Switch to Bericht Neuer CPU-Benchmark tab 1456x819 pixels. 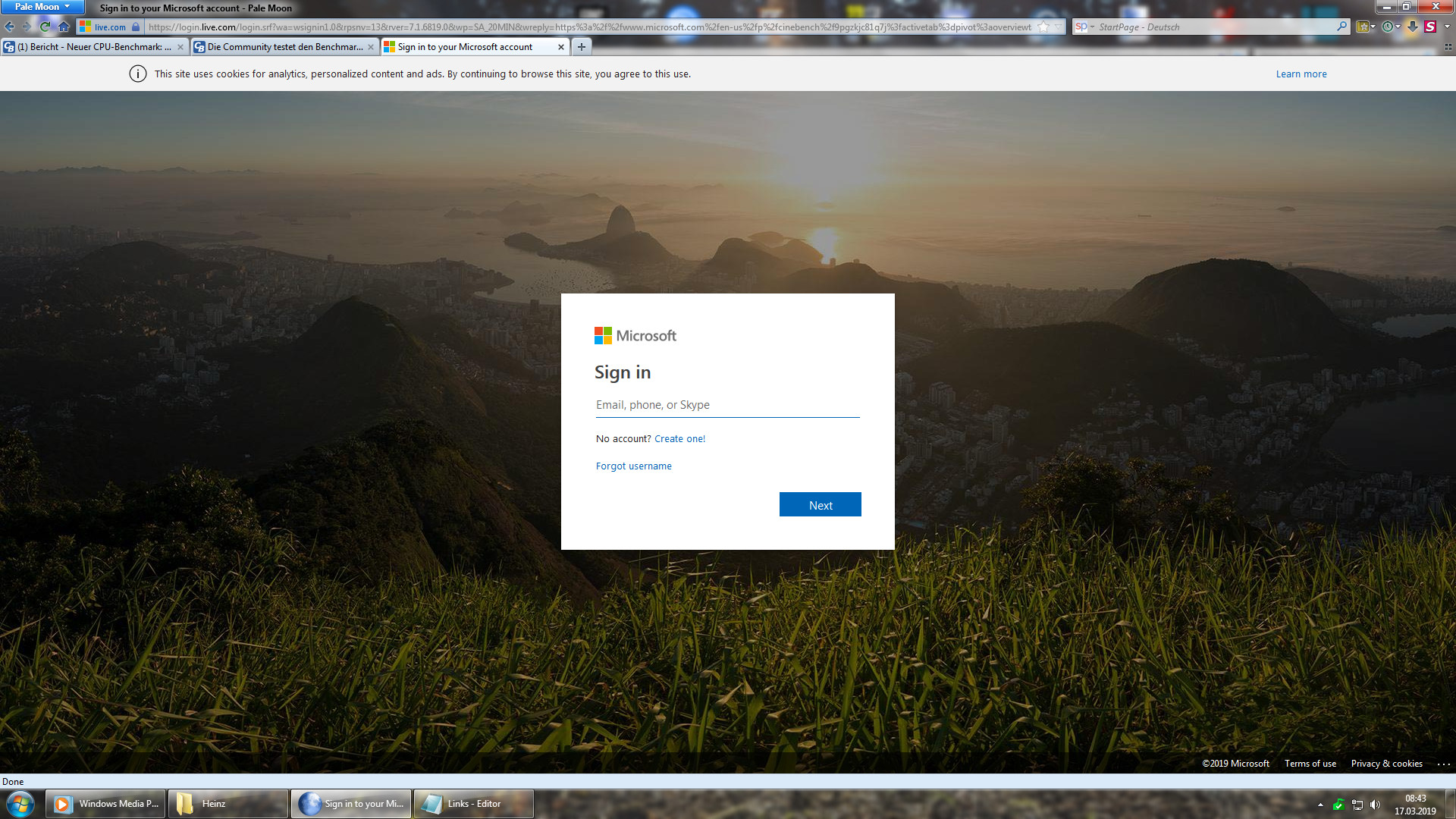click(x=89, y=47)
